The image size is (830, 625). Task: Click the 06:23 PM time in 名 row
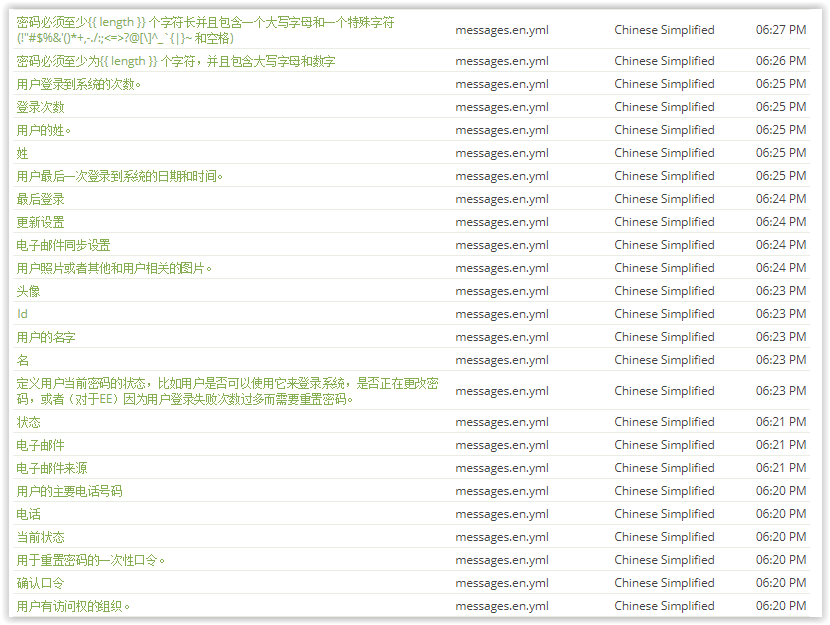(781, 360)
